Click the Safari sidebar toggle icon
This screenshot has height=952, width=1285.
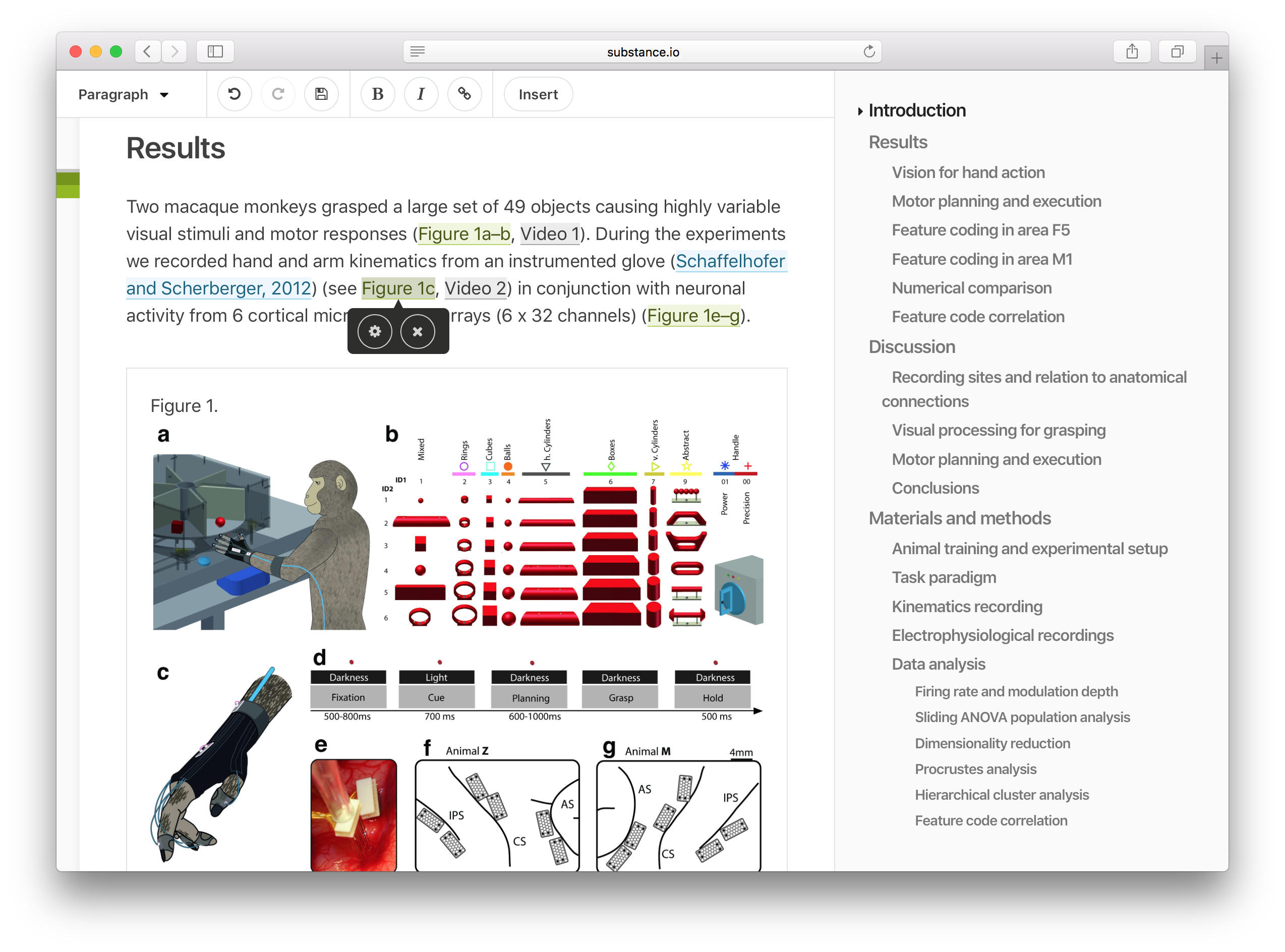[215, 52]
